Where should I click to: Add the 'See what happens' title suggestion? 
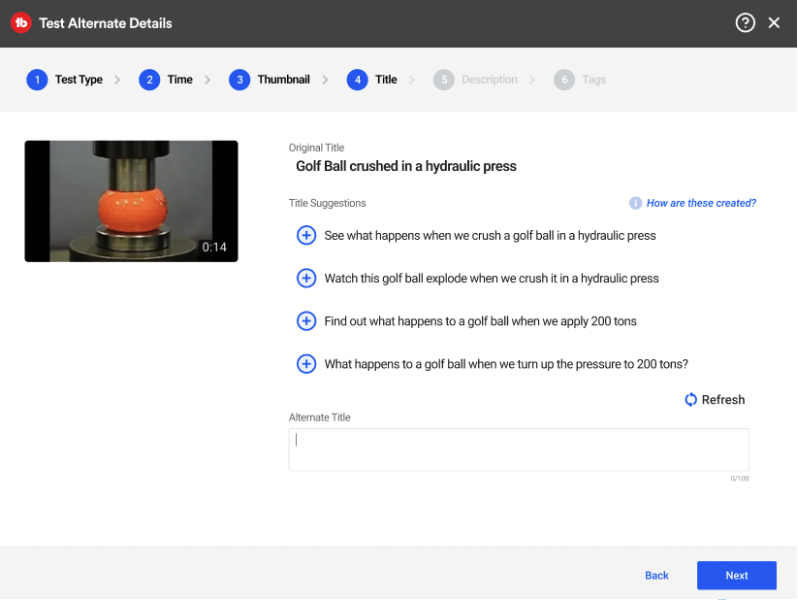(x=307, y=236)
